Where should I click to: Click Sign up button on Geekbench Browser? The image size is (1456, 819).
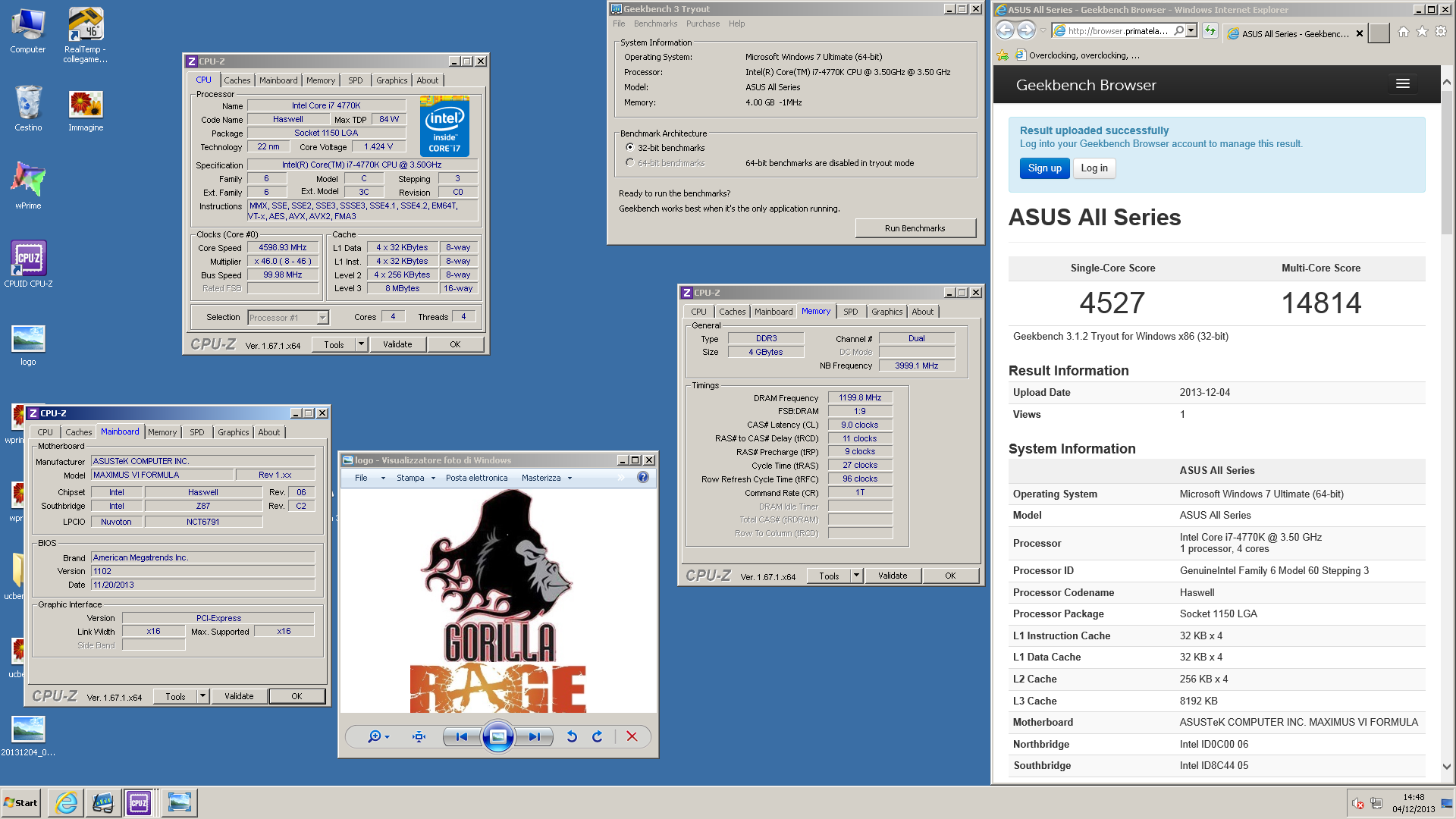coord(1044,168)
